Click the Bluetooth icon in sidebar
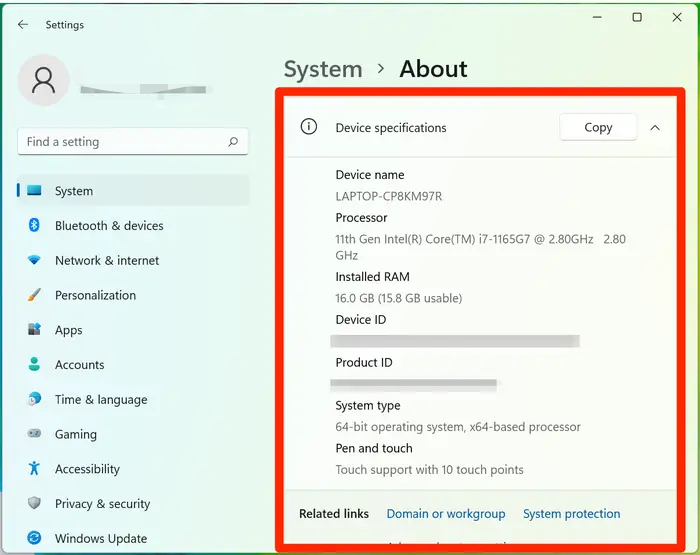 pyautogui.click(x=34, y=225)
